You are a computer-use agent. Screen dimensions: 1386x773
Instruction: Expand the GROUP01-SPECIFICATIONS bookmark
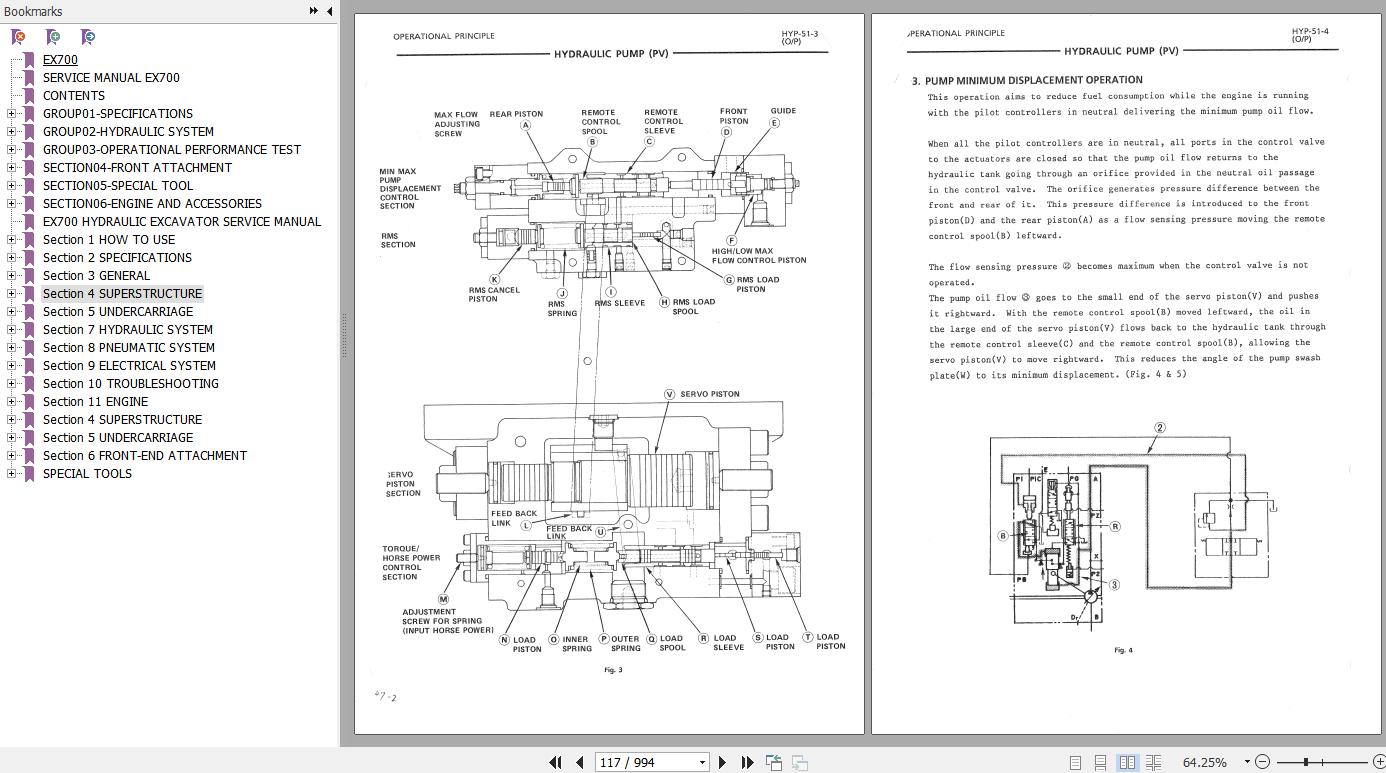(11, 114)
